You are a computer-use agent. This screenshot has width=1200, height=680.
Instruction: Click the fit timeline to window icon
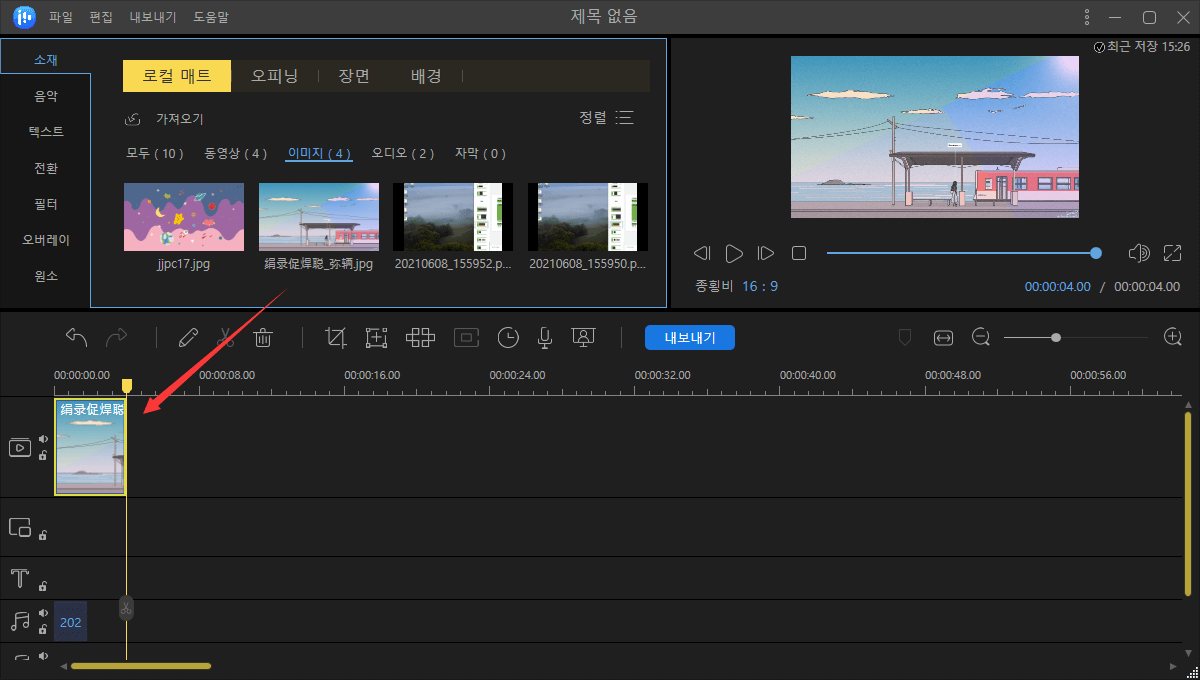pos(943,337)
